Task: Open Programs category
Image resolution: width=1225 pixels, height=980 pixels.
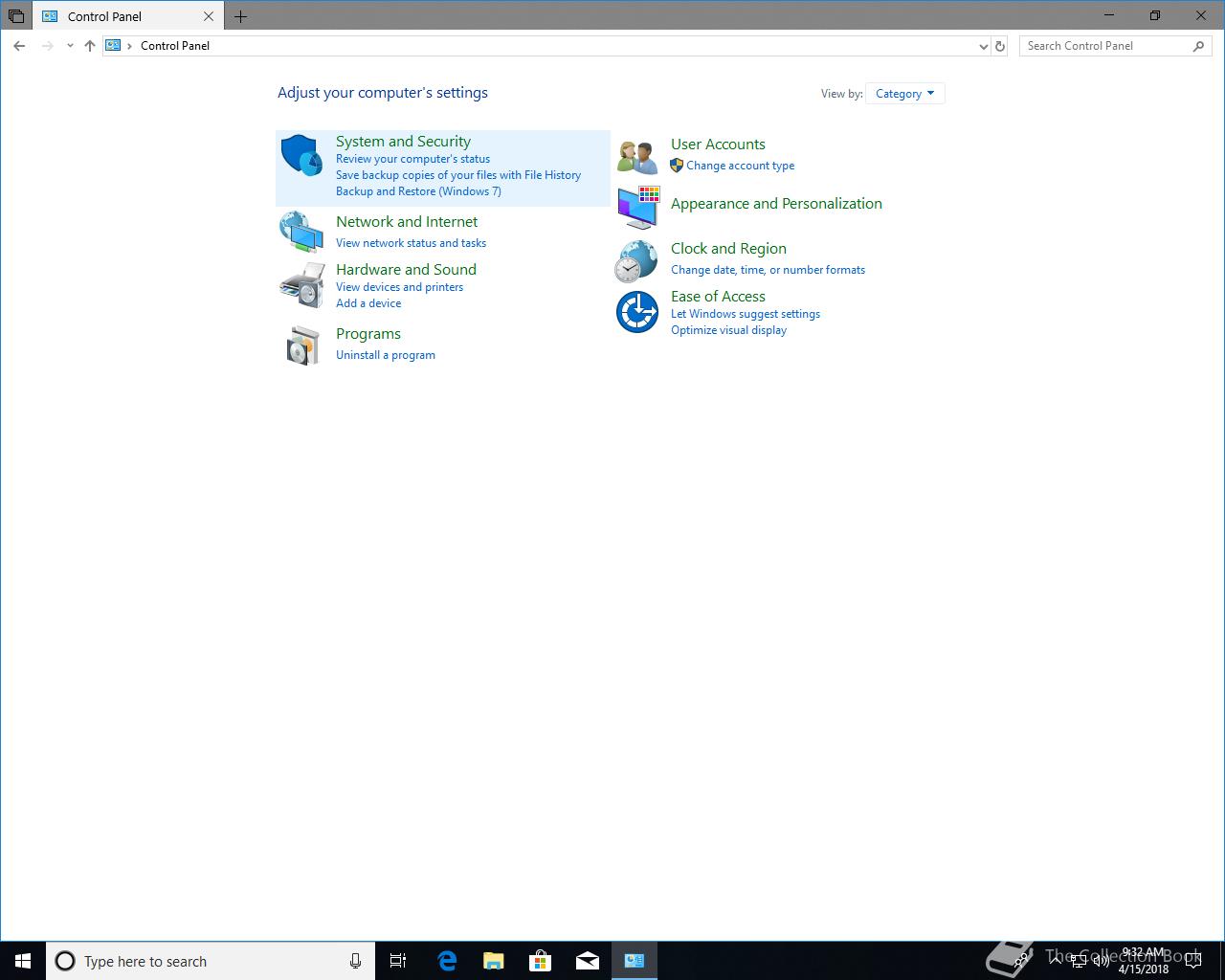Action: point(368,333)
